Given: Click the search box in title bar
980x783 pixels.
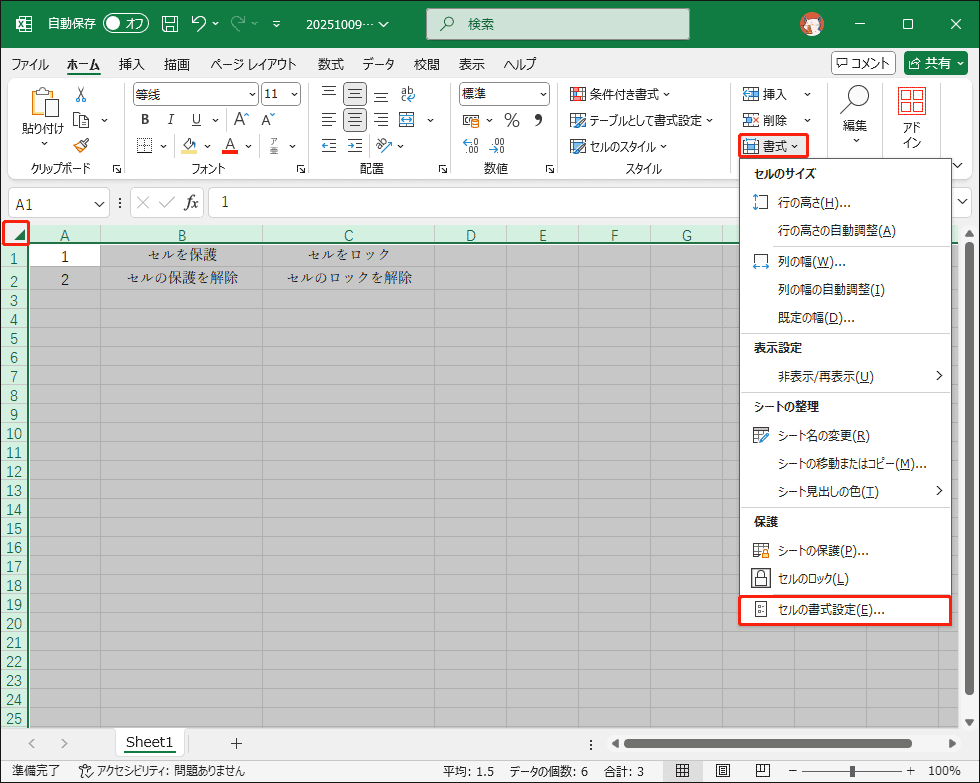Looking at the screenshot, I should (x=557, y=23).
